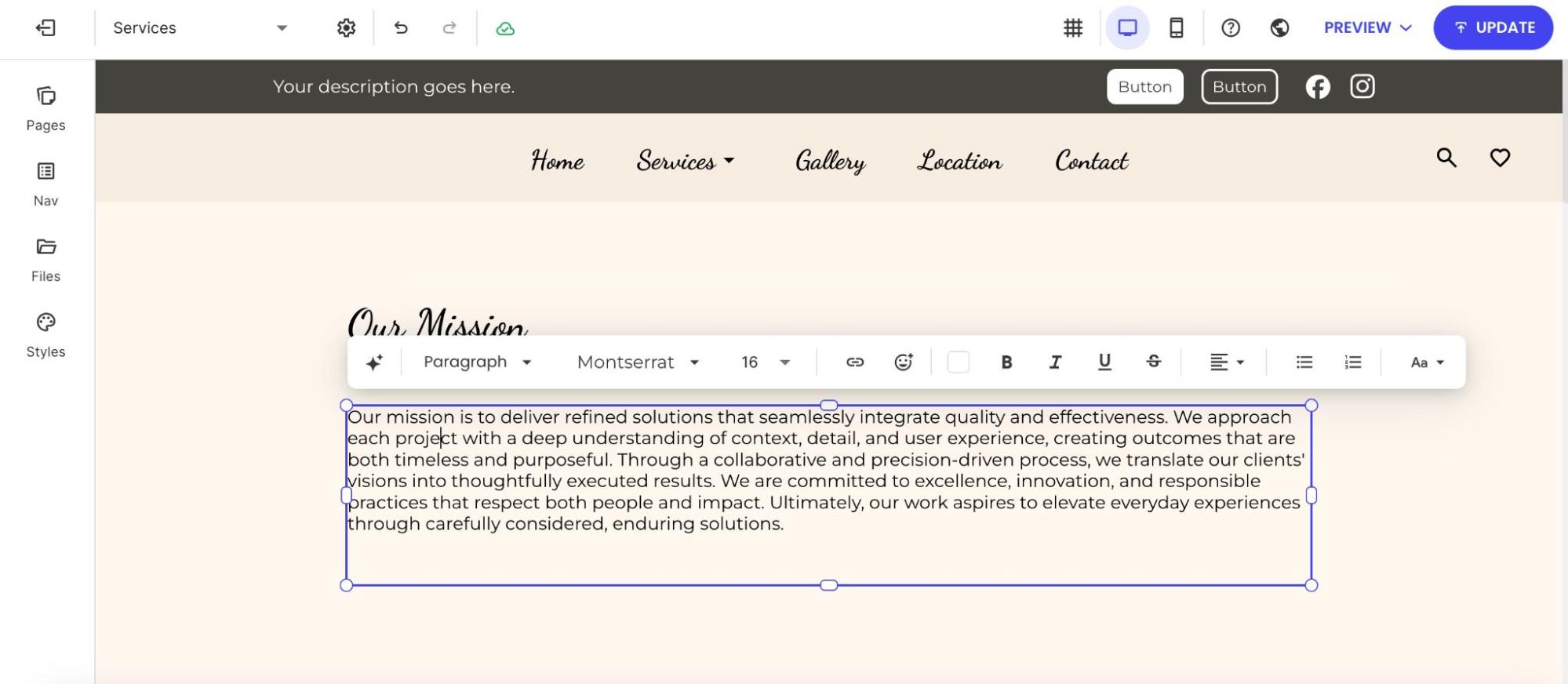1568x684 pixels.
Task: Apply a bulleted list
Action: (1304, 362)
